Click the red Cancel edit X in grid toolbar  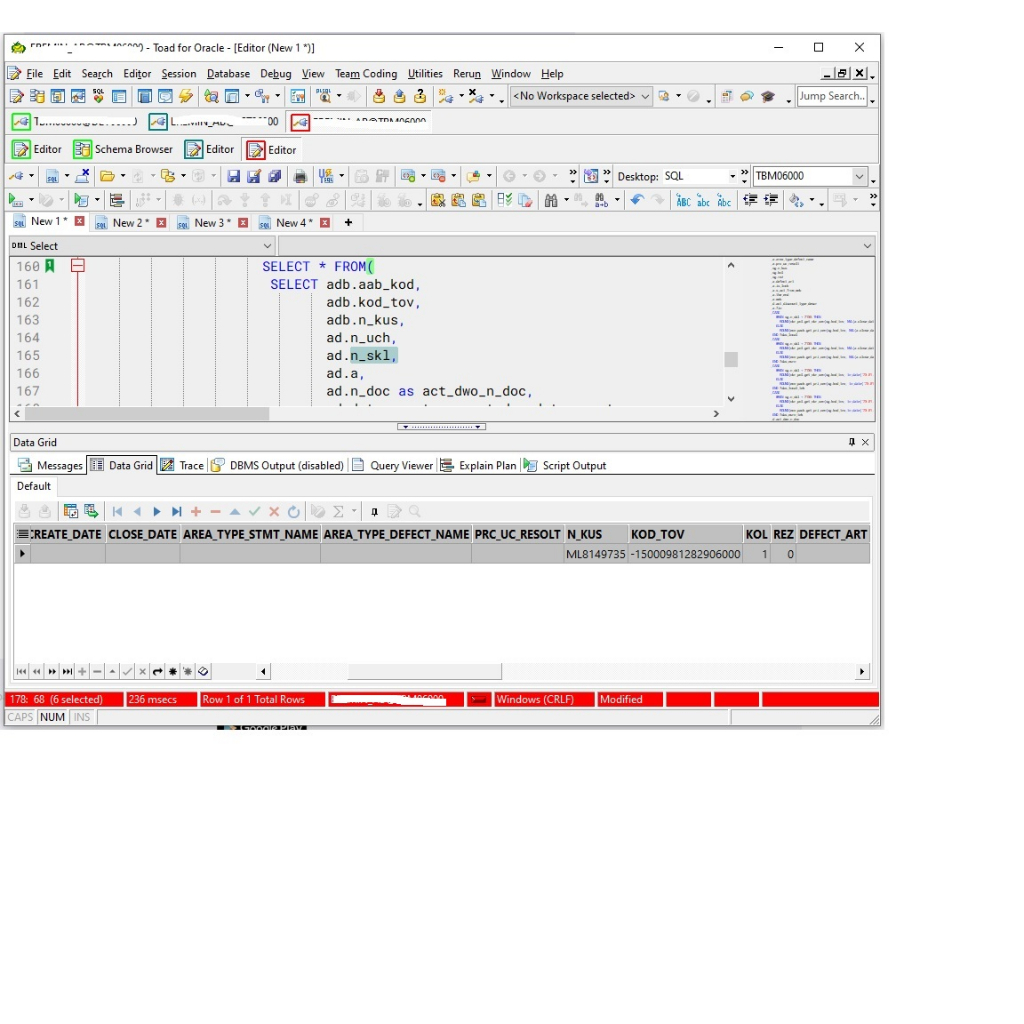tap(274, 511)
